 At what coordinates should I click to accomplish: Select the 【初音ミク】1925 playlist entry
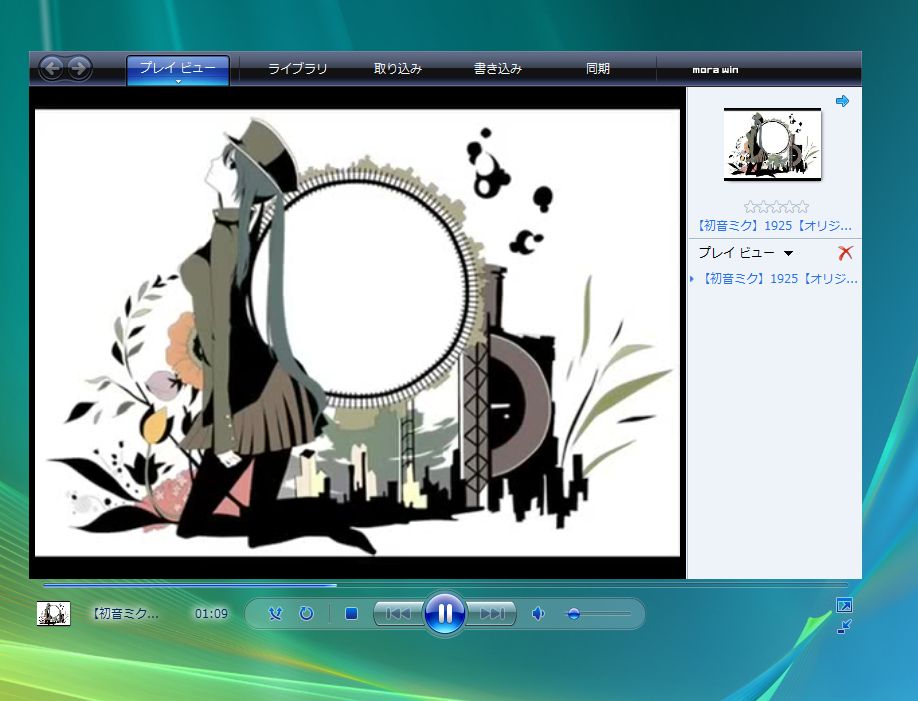coord(779,279)
